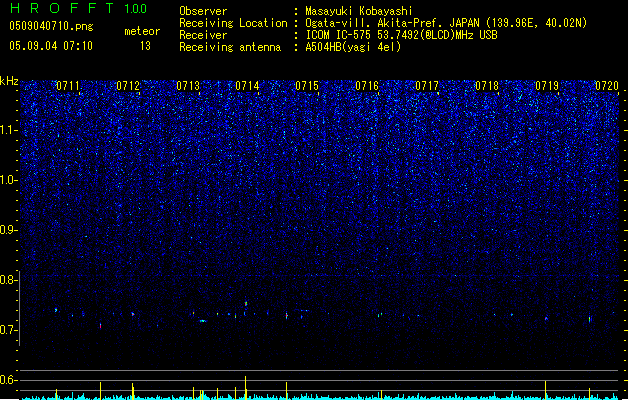This screenshot has width=629, height=400.
Task: Click the Observer label
Action: 203,11
